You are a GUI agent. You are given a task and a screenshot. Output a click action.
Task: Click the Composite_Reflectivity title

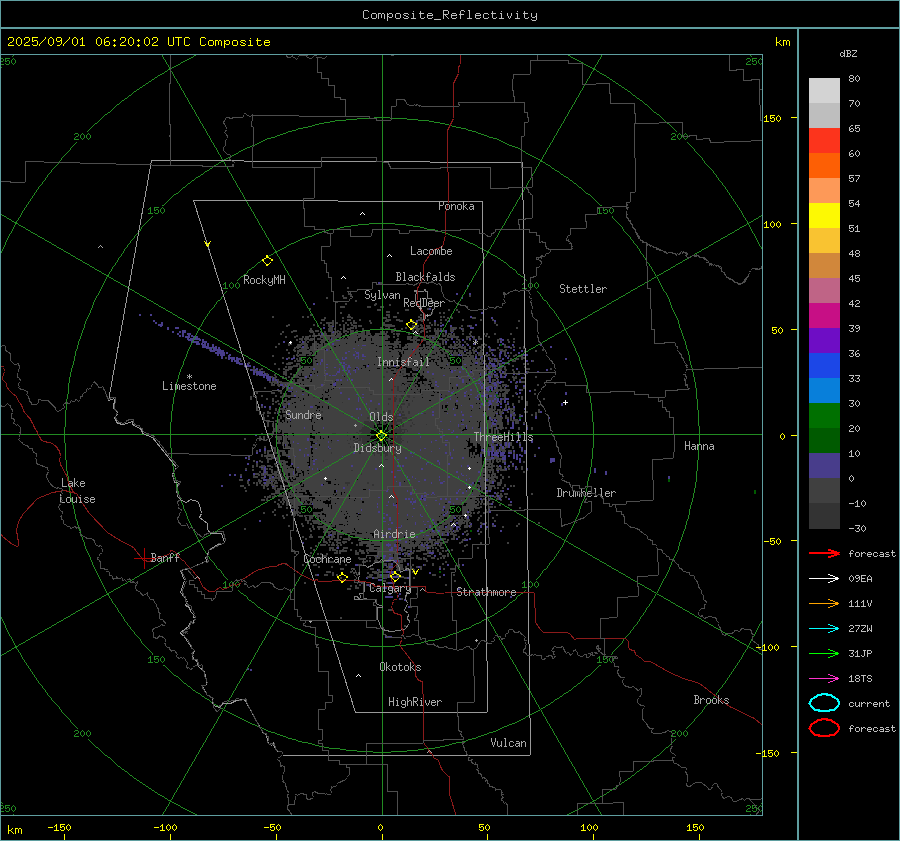tap(450, 15)
